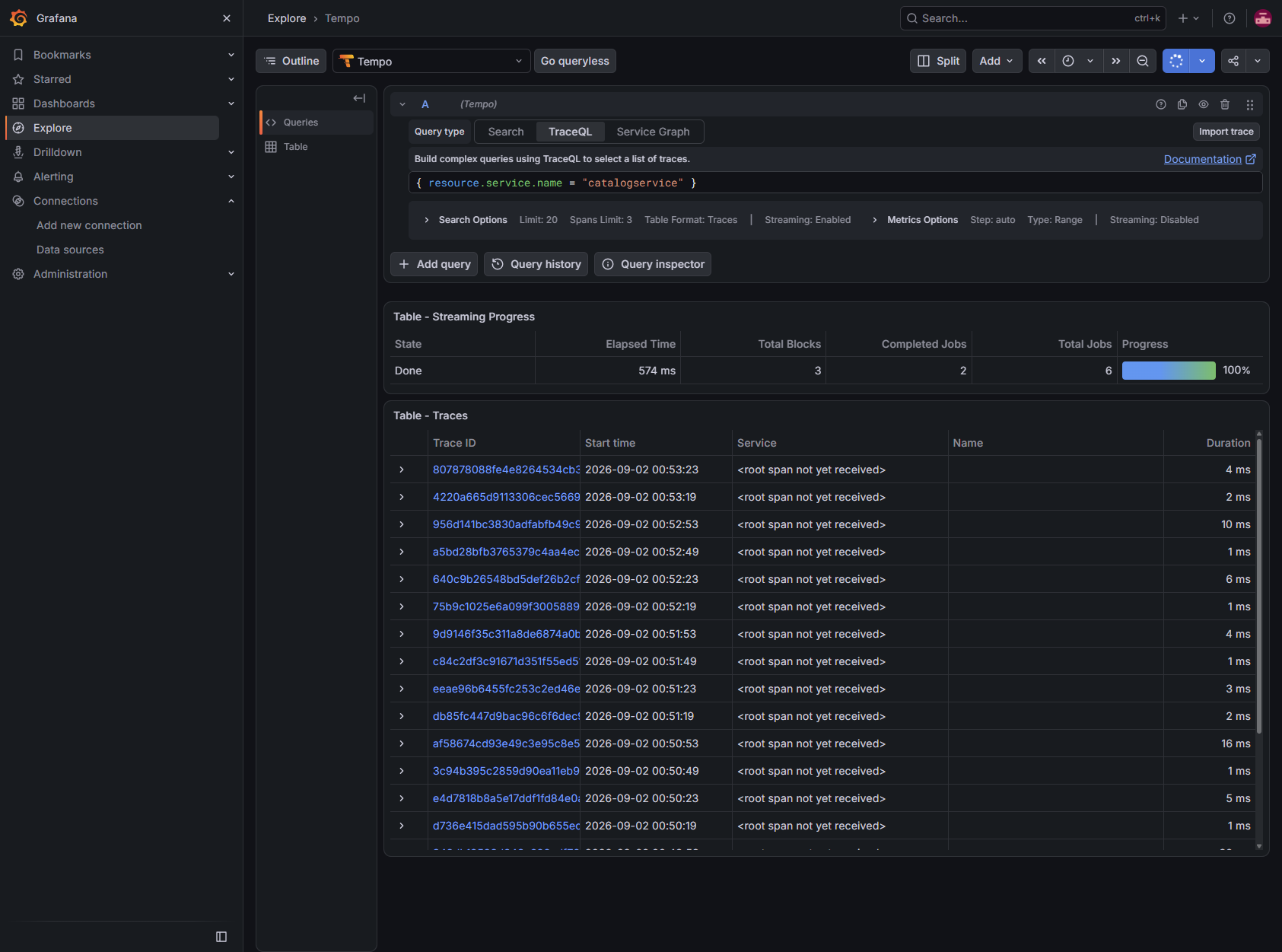Open the Add dropdown in the toolbar
Viewport: 1282px width, 952px height.
tap(997, 61)
